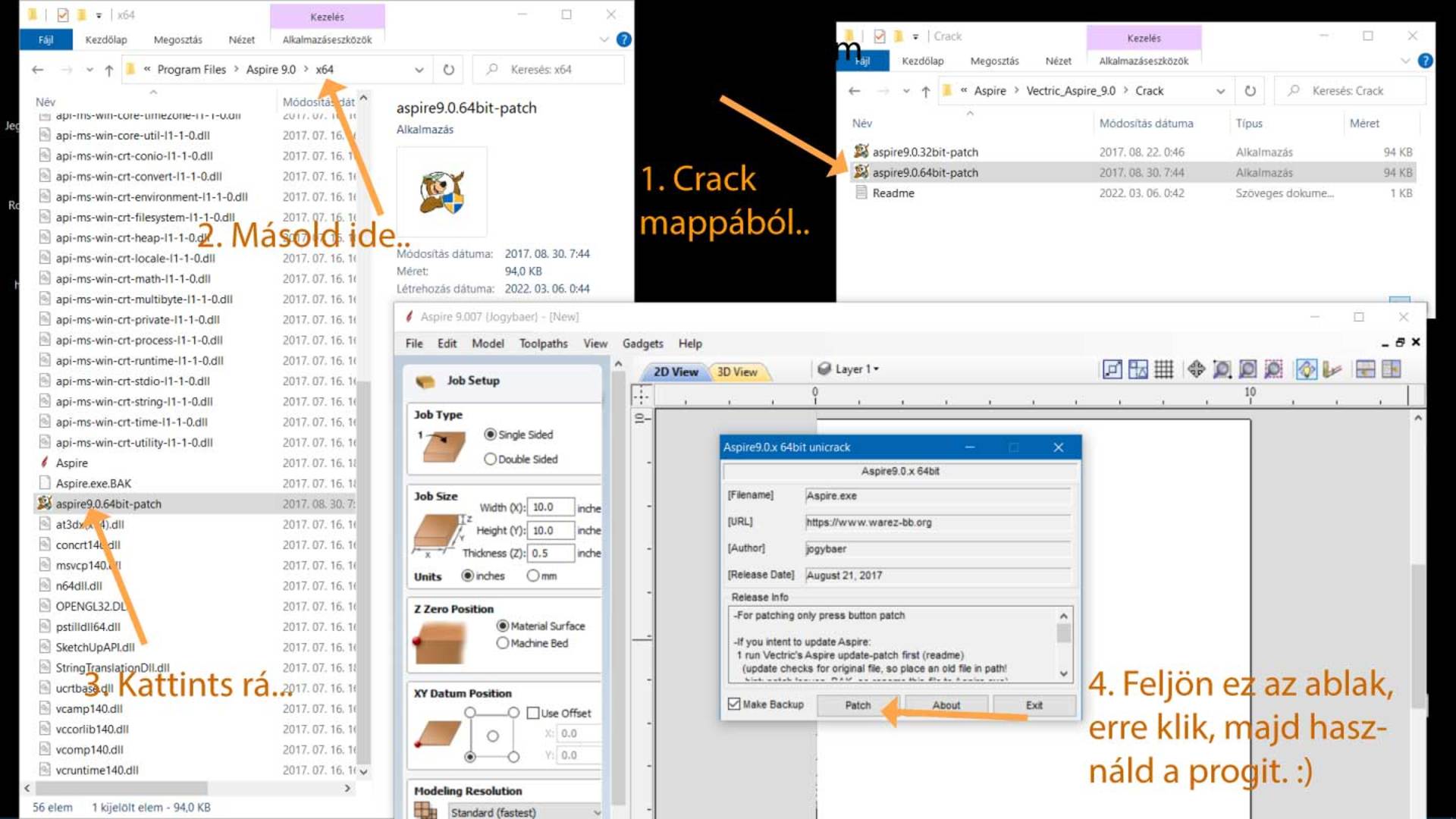Image resolution: width=1456 pixels, height=819 pixels.
Task: Click the search box in Crack Explorer window
Action: 1349,91
